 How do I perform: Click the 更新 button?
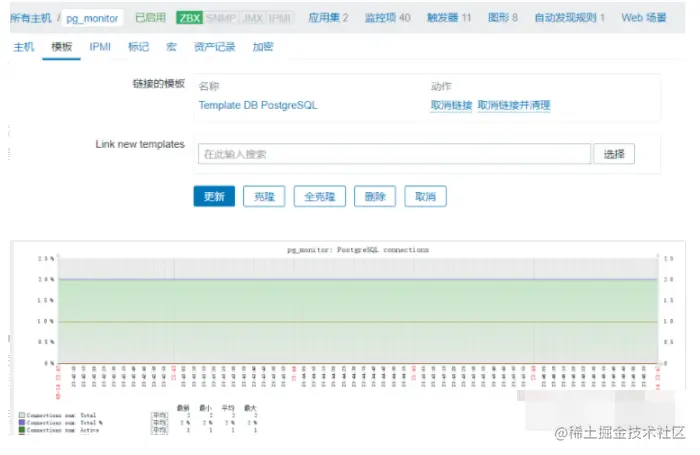pos(214,196)
